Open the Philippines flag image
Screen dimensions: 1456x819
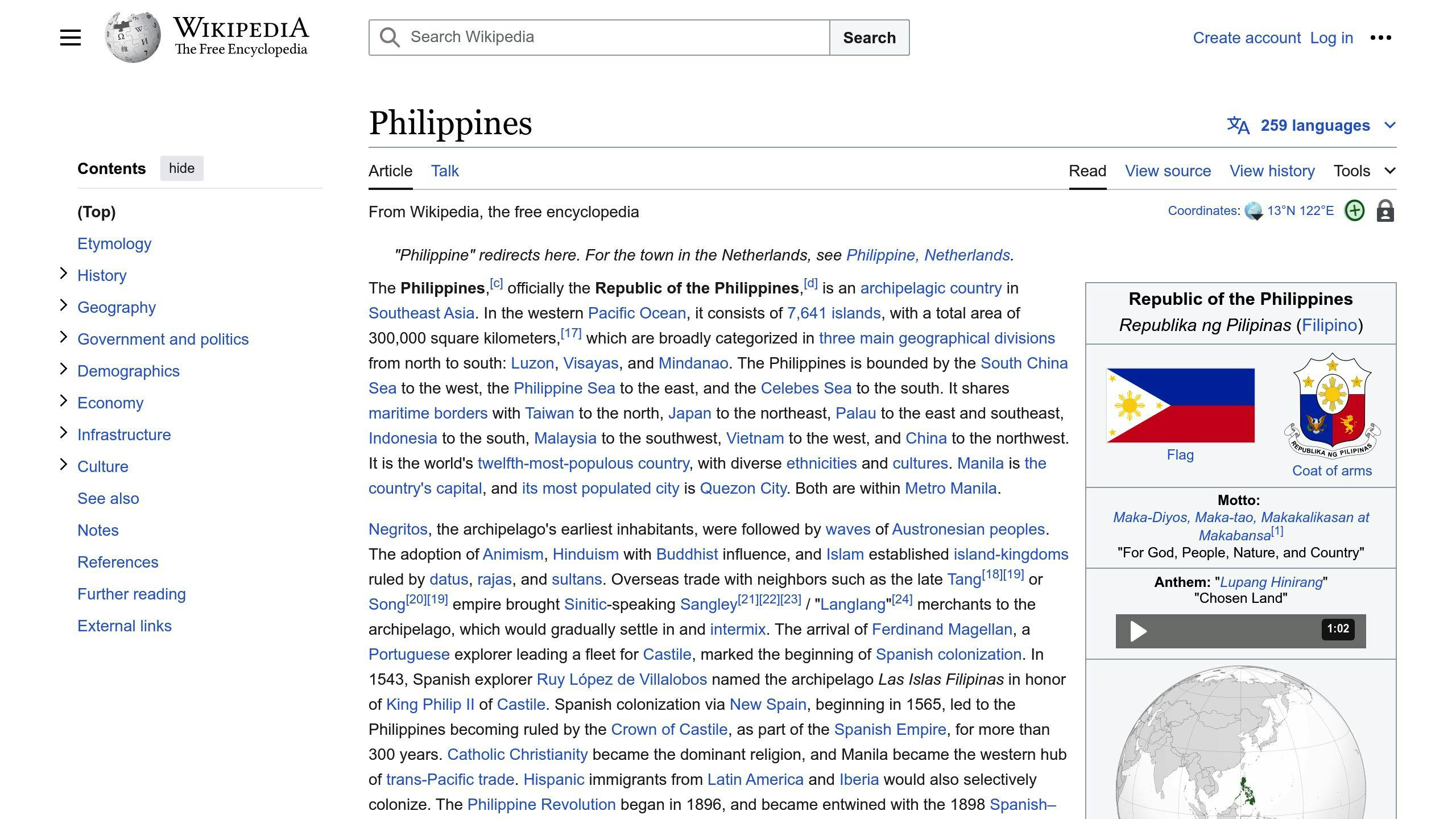pos(1180,406)
